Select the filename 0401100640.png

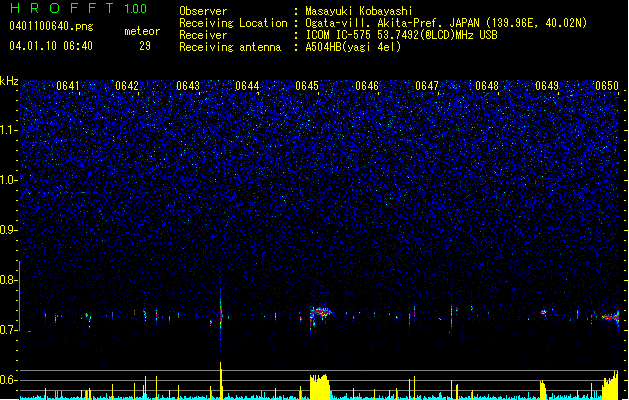tap(51, 26)
